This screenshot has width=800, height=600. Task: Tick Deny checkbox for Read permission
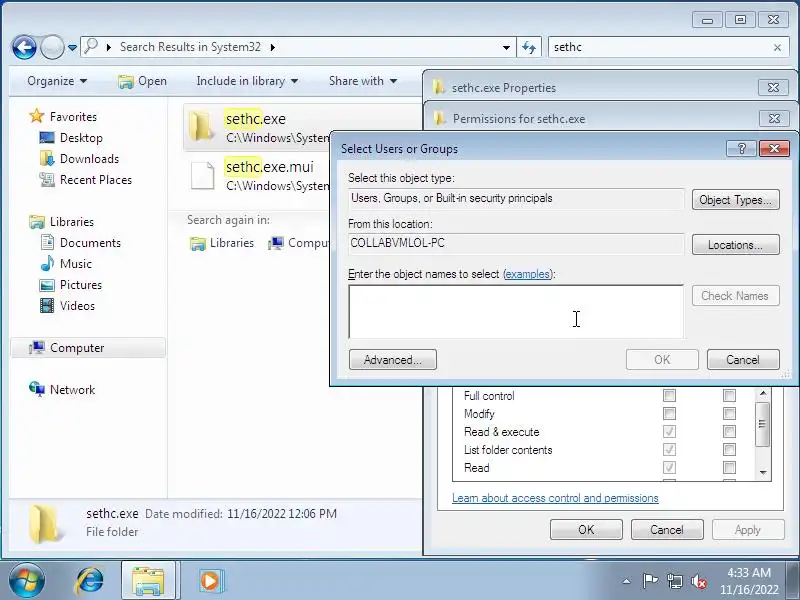[730, 467]
